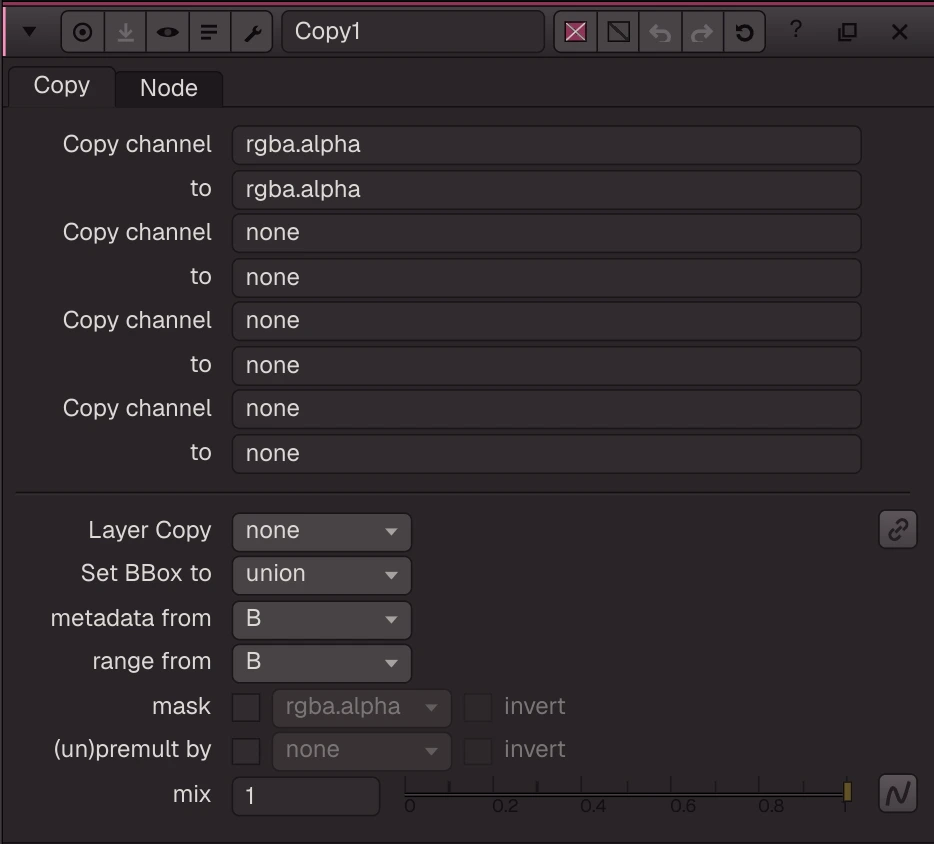Close the Copy1 properties panel
Viewport: 934px width, 844px height.
click(x=899, y=32)
